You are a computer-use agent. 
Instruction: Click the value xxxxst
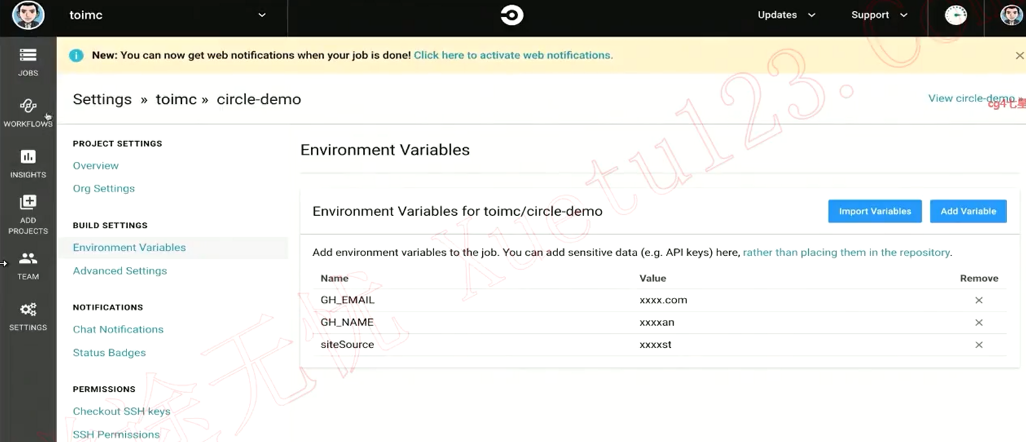pyautogui.click(x=655, y=344)
